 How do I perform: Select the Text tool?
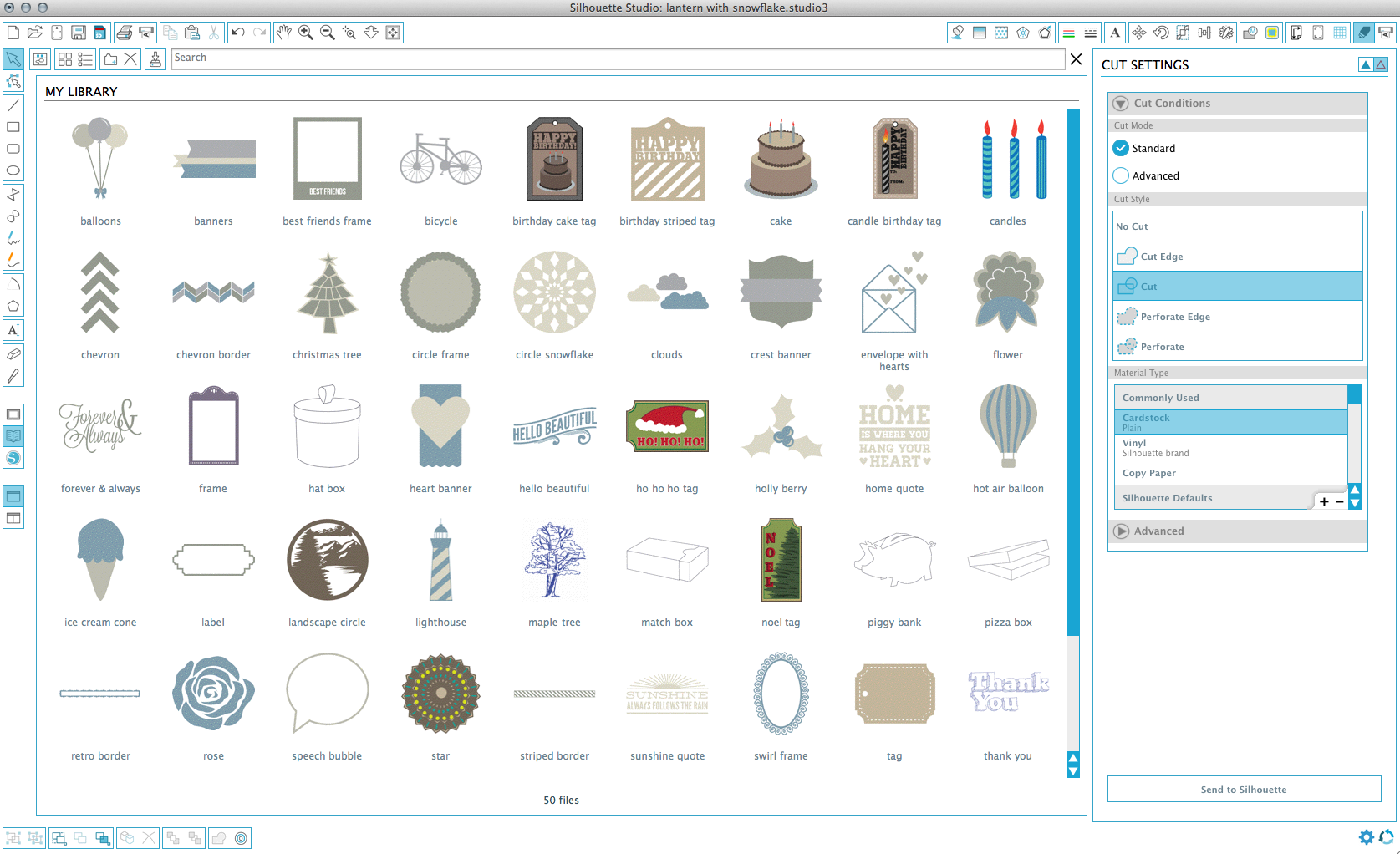tap(13, 329)
